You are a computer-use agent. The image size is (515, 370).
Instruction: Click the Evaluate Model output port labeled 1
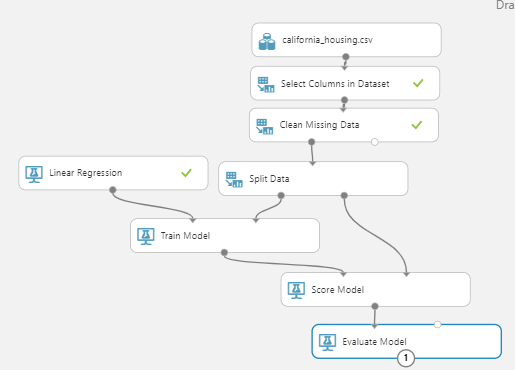[x=406, y=358]
